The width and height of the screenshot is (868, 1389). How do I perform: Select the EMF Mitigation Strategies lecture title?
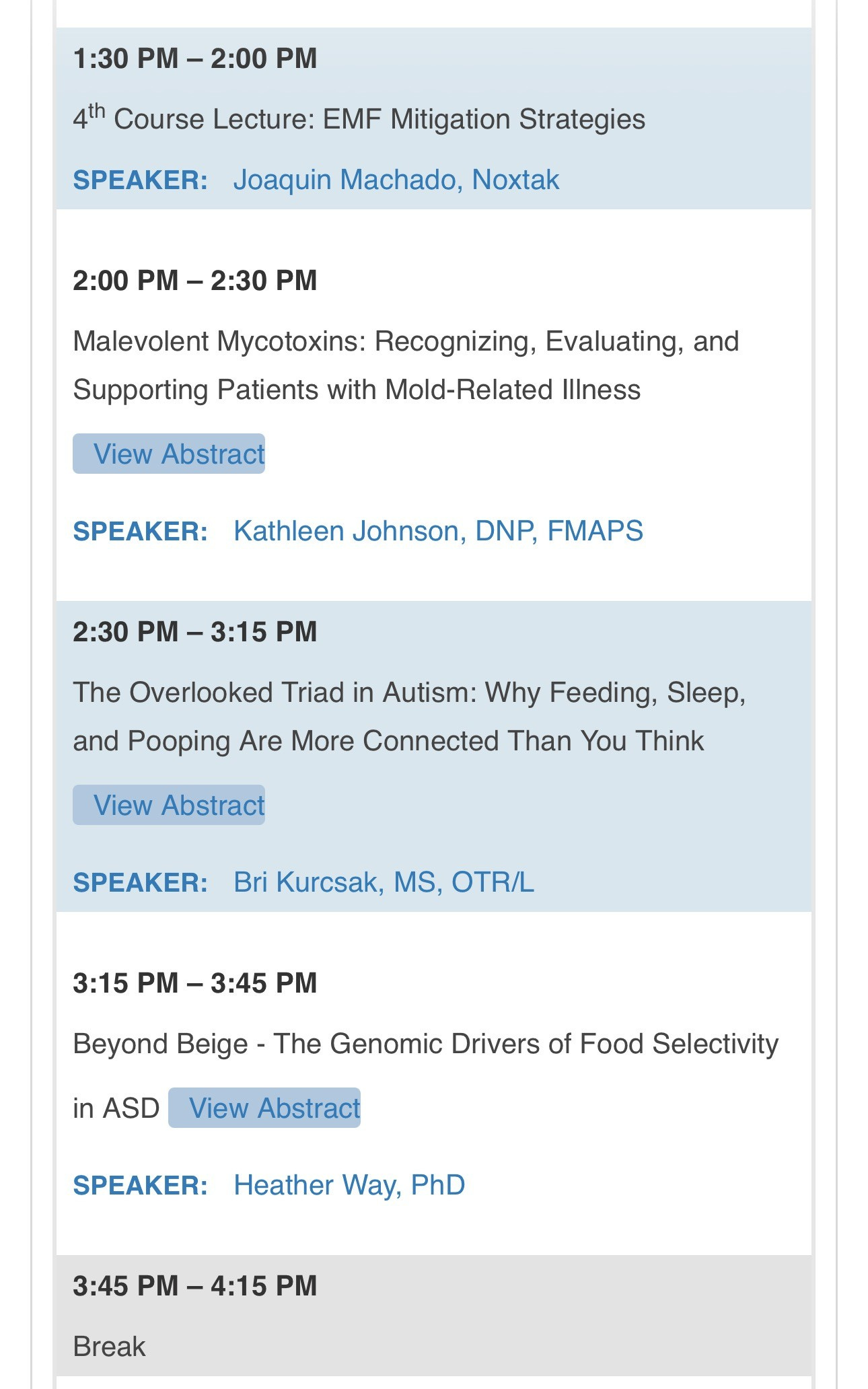click(x=359, y=118)
